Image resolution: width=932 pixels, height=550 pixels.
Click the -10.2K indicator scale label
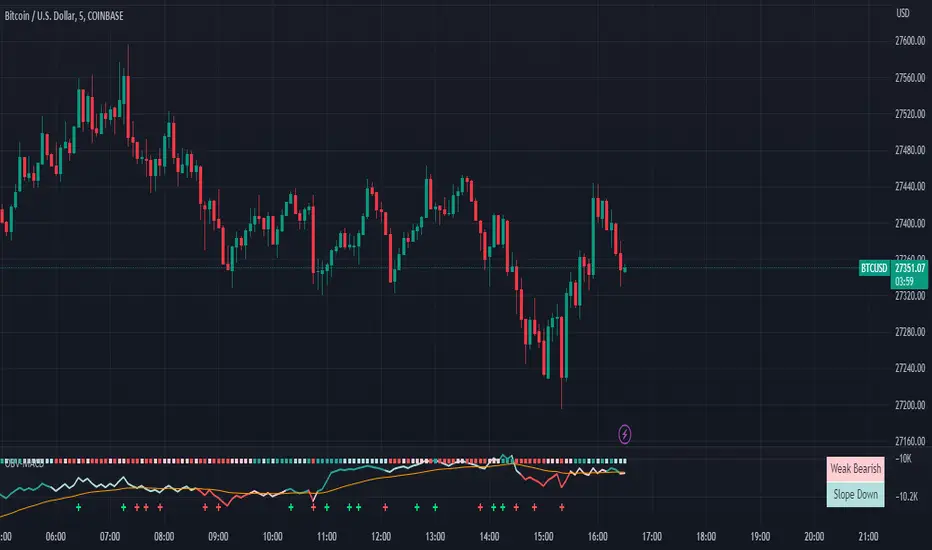coord(907,496)
